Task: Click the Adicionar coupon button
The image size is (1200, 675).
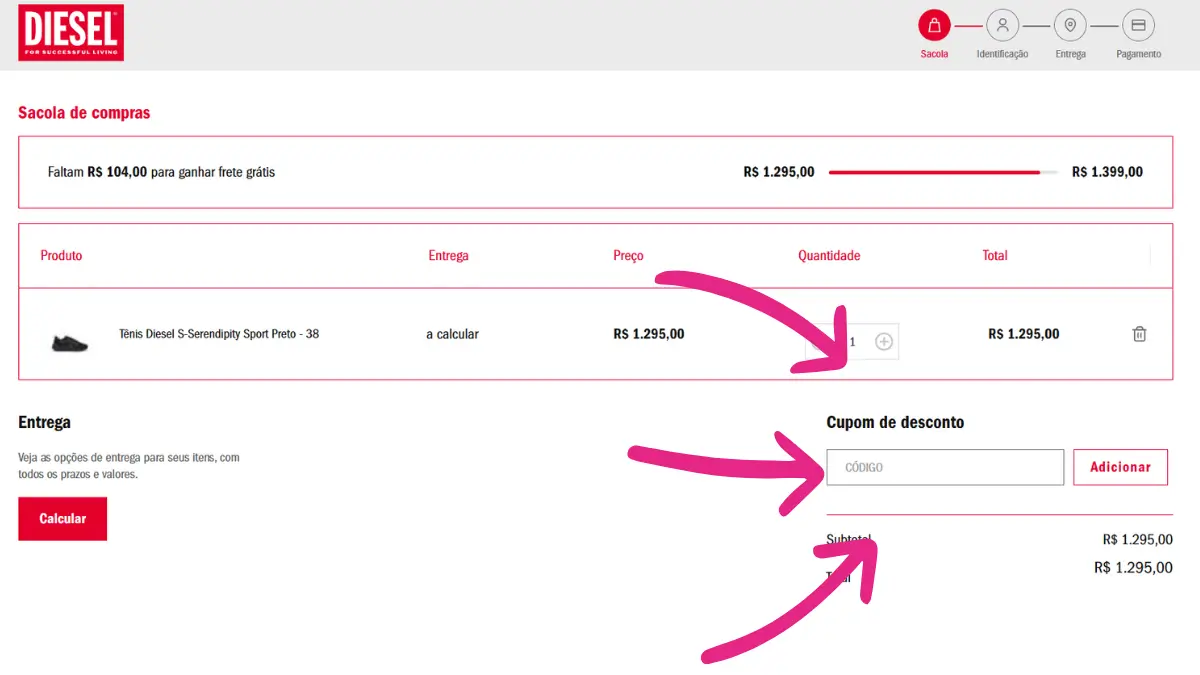Action: [1120, 467]
